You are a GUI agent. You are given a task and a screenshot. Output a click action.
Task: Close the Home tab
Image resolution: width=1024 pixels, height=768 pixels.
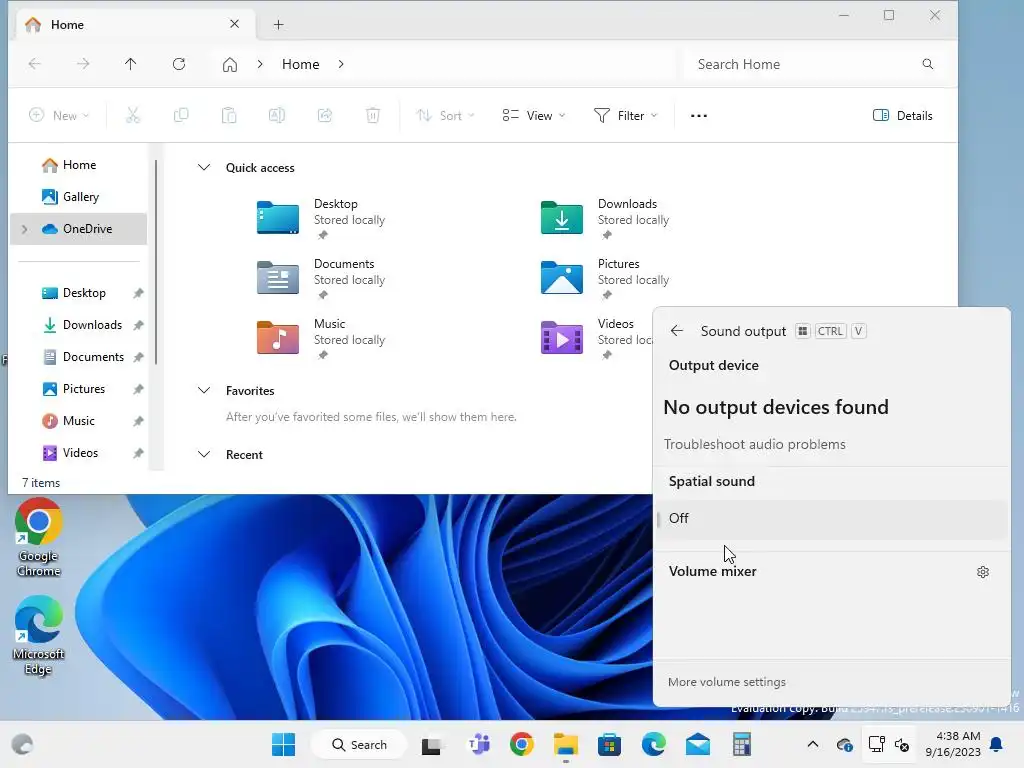234,24
